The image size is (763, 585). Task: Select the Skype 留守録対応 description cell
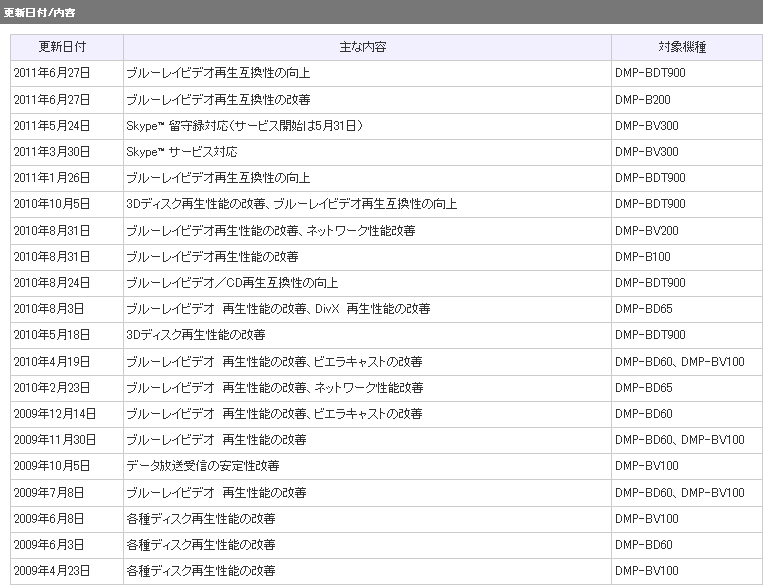coord(367,126)
